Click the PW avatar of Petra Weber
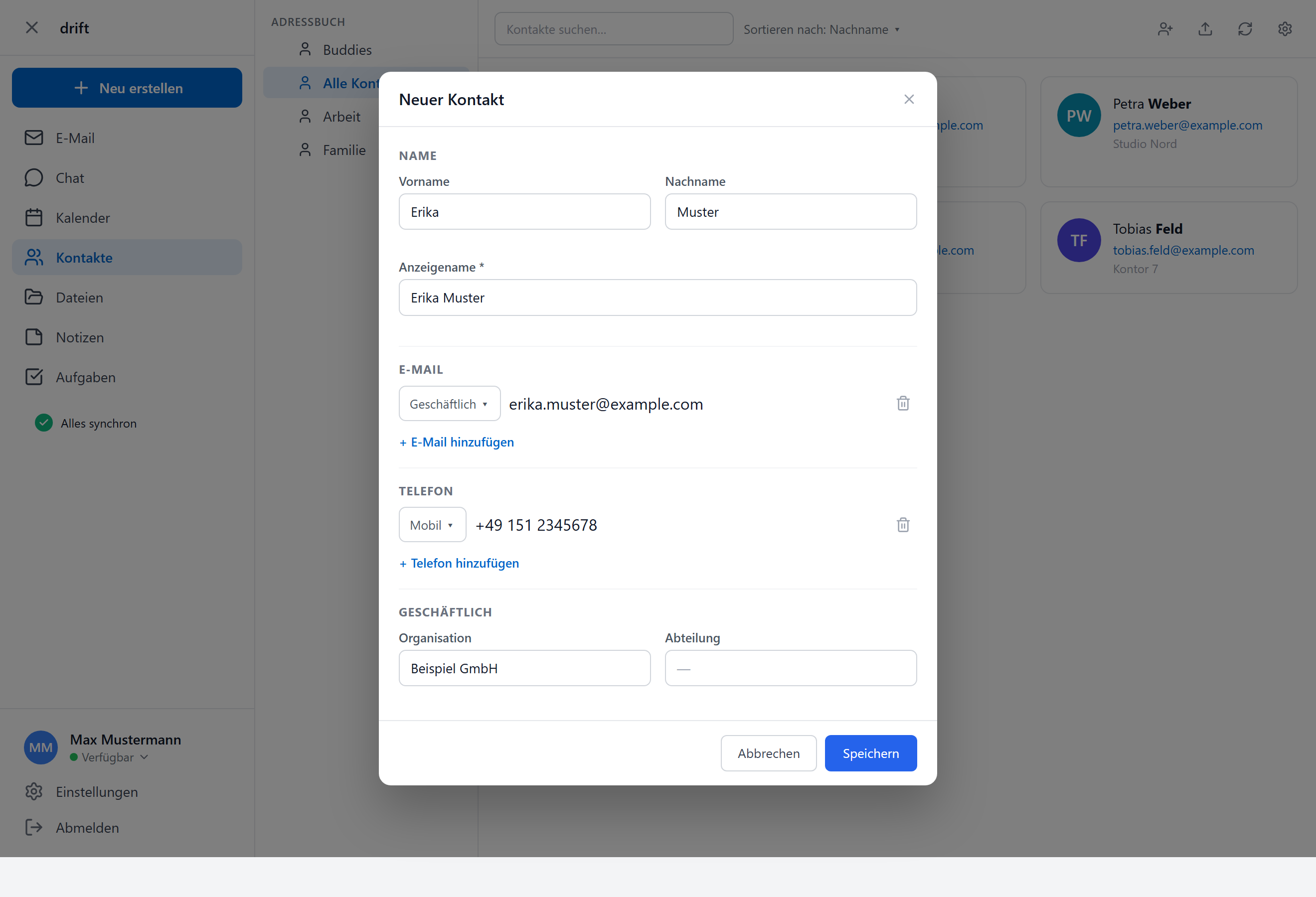The image size is (1316, 897). pos(1079,115)
